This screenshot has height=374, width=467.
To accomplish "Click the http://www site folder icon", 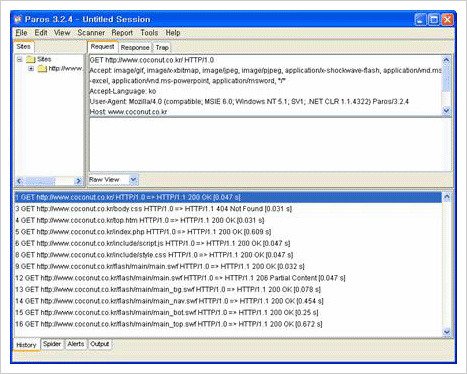I will (x=42, y=69).
